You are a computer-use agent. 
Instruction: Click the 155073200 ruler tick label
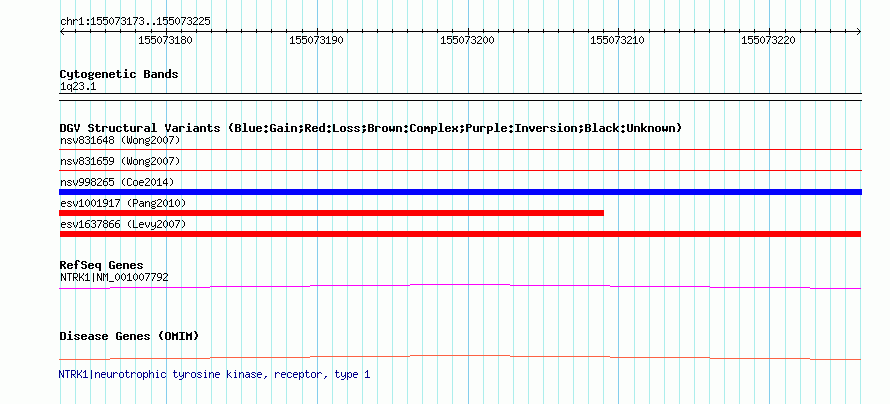(467, 41)
